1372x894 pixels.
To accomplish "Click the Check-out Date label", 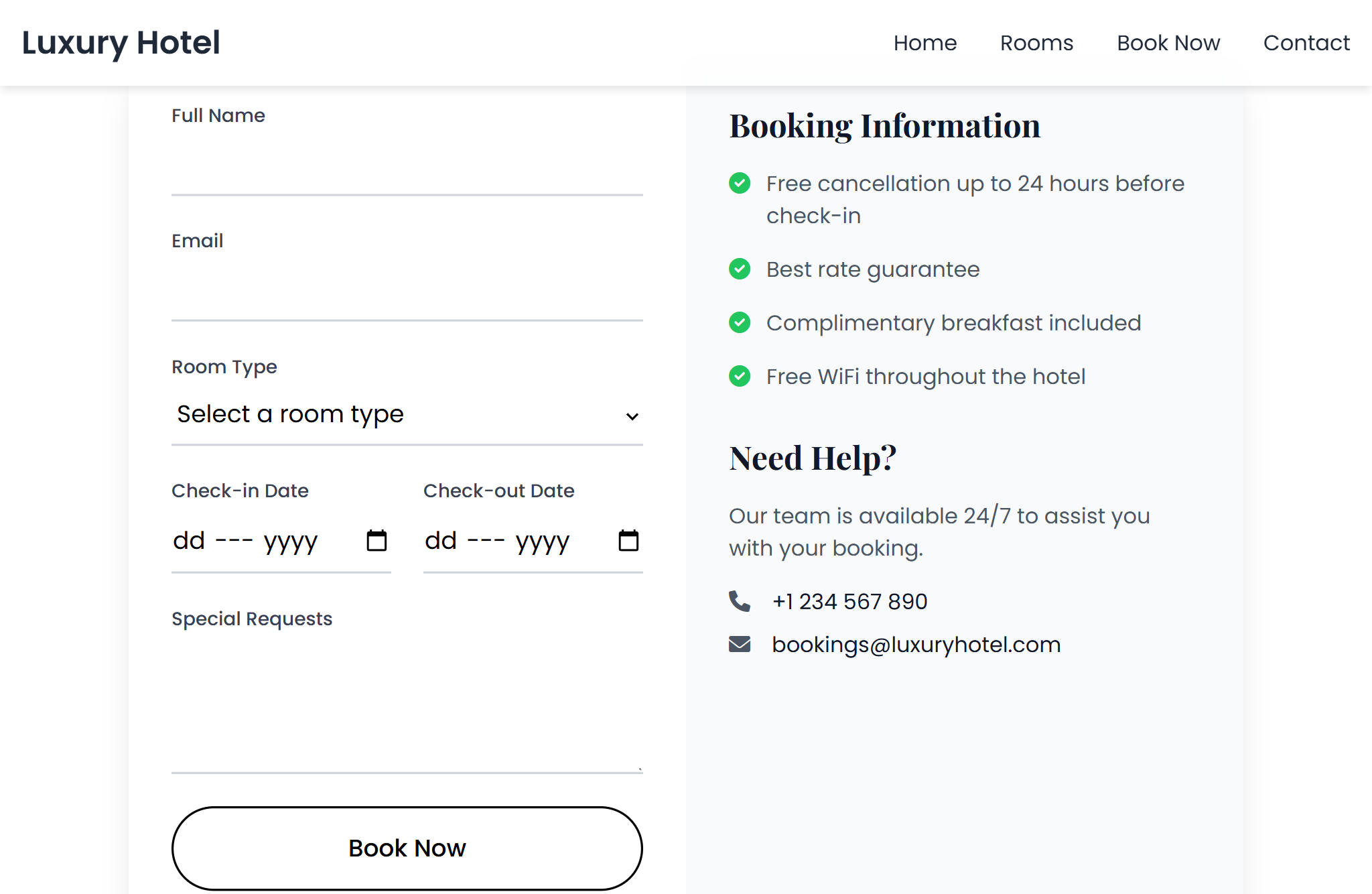I will 498,491.
